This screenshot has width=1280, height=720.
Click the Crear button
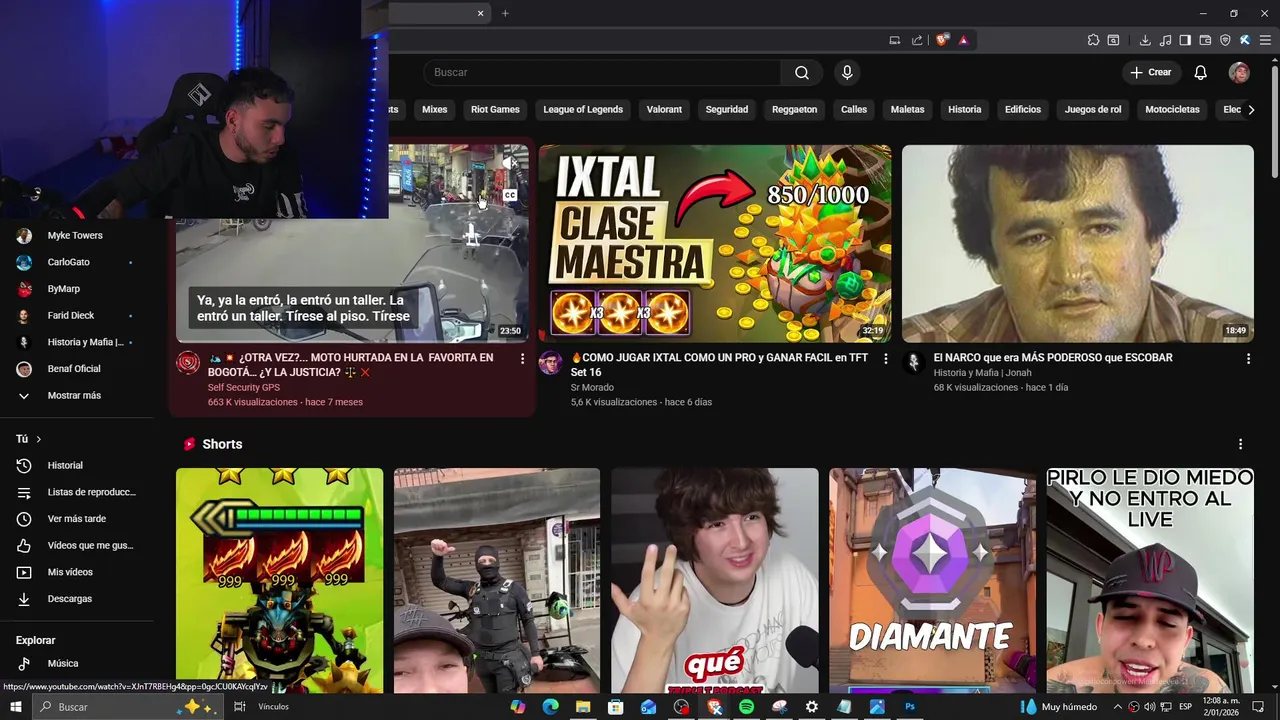tap(1151, 72)
